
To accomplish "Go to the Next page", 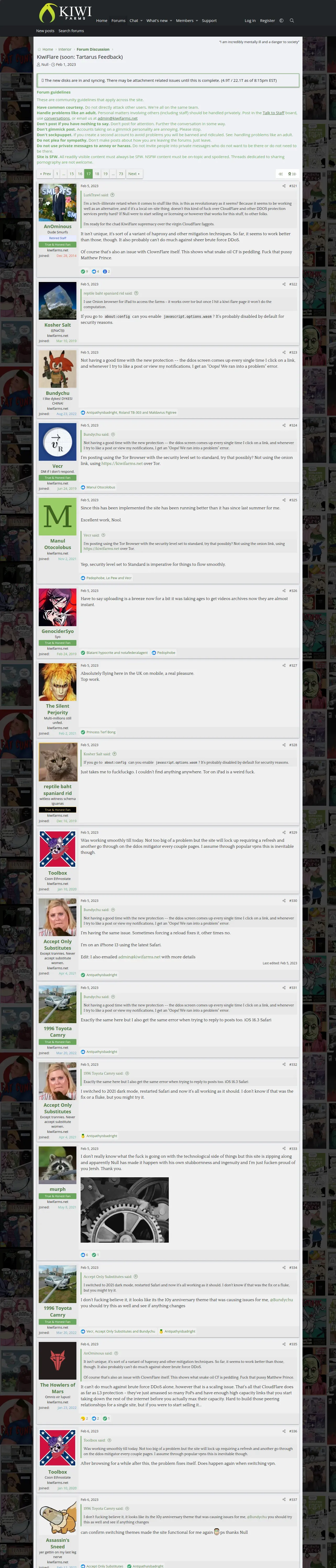I will [x=134, y=174].
